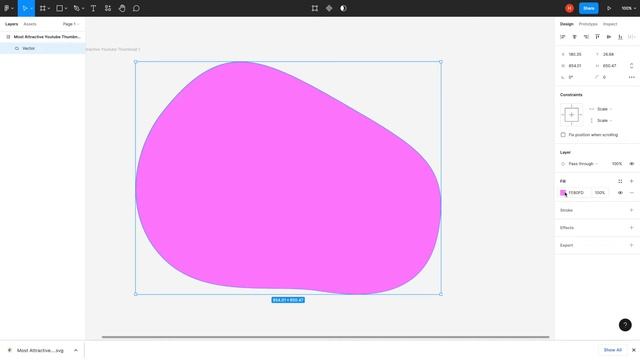Add a new fill
640x360 pixels.
point(631,181)
